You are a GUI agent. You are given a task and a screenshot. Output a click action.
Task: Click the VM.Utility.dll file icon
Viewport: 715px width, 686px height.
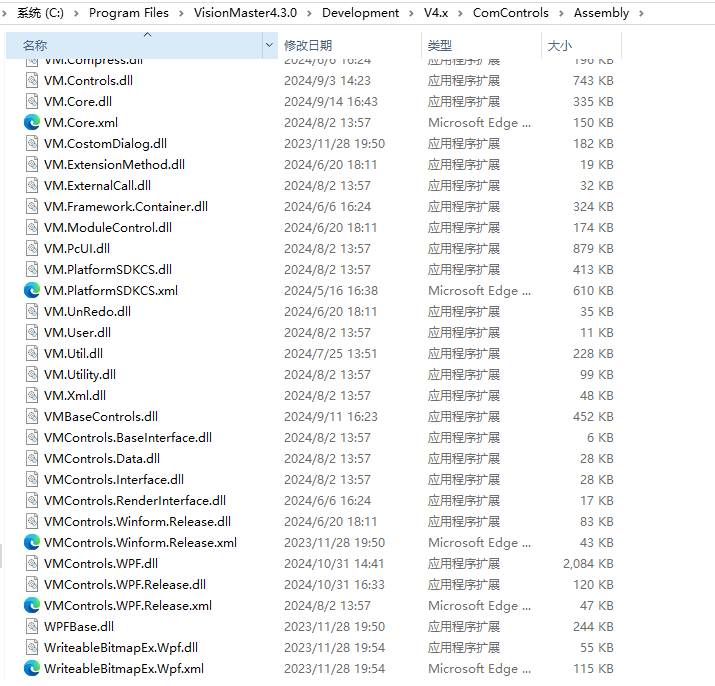click(32, 374)
